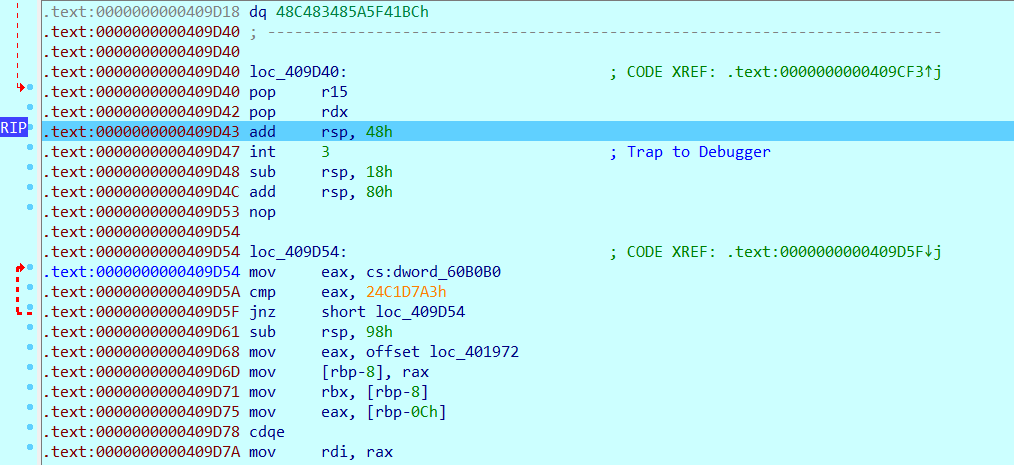This screenshot has height=465, width=1014.
Task: Click the RIP instruction pointer marker
Action: 14,128
